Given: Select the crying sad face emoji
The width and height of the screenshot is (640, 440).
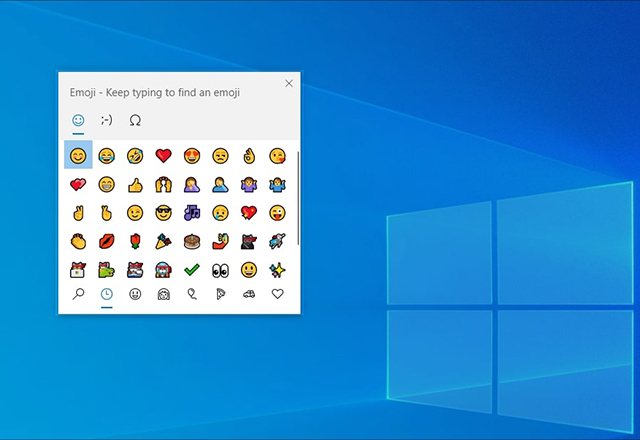Looking at the screenshot, I should pos(220,213).
